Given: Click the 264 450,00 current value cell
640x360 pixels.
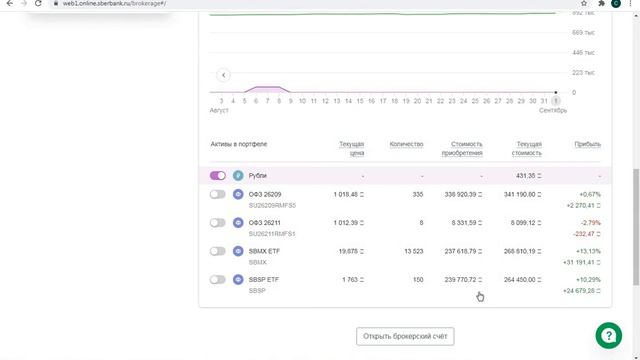Looking at the screenshot, I should [x=522, y=280].
